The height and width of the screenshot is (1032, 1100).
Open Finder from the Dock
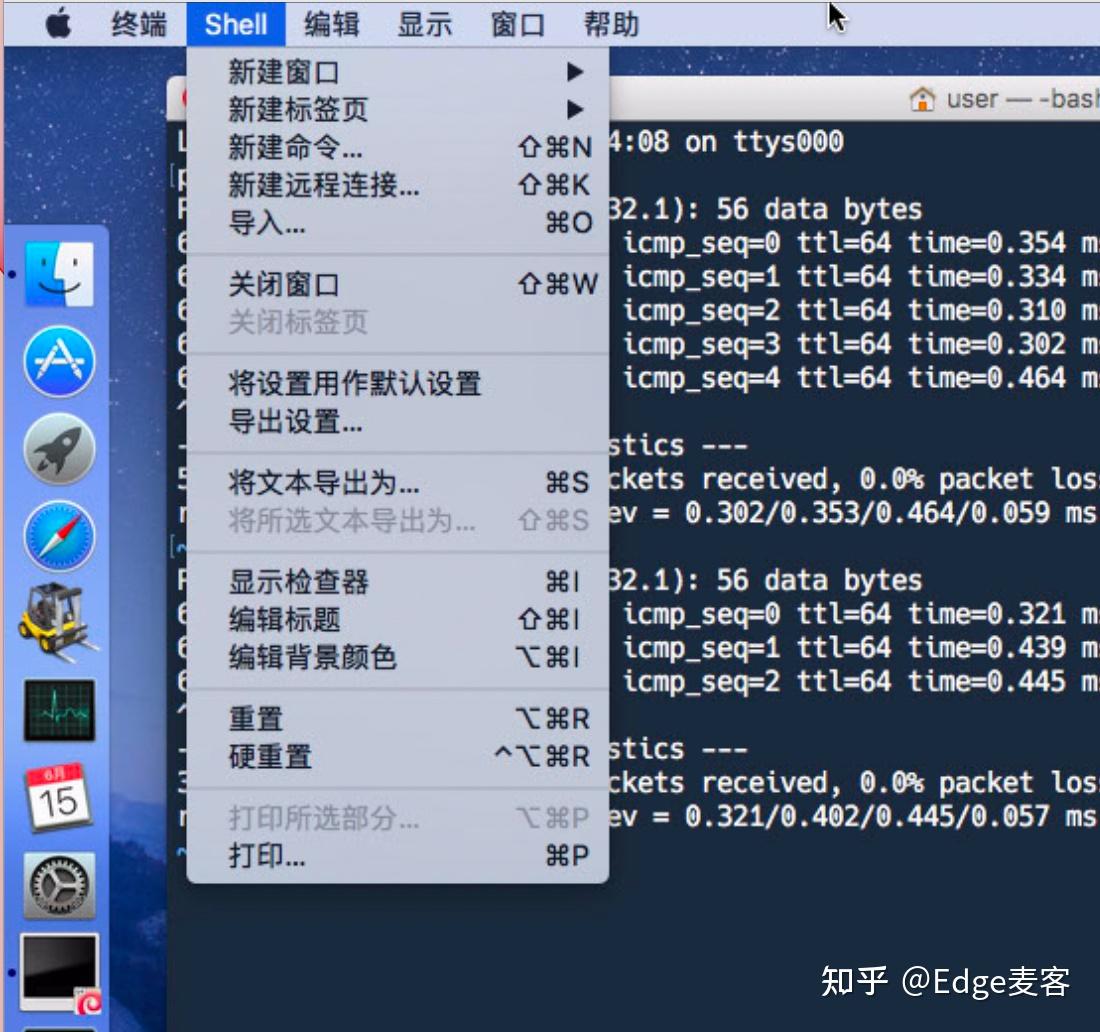coord(59,274)
